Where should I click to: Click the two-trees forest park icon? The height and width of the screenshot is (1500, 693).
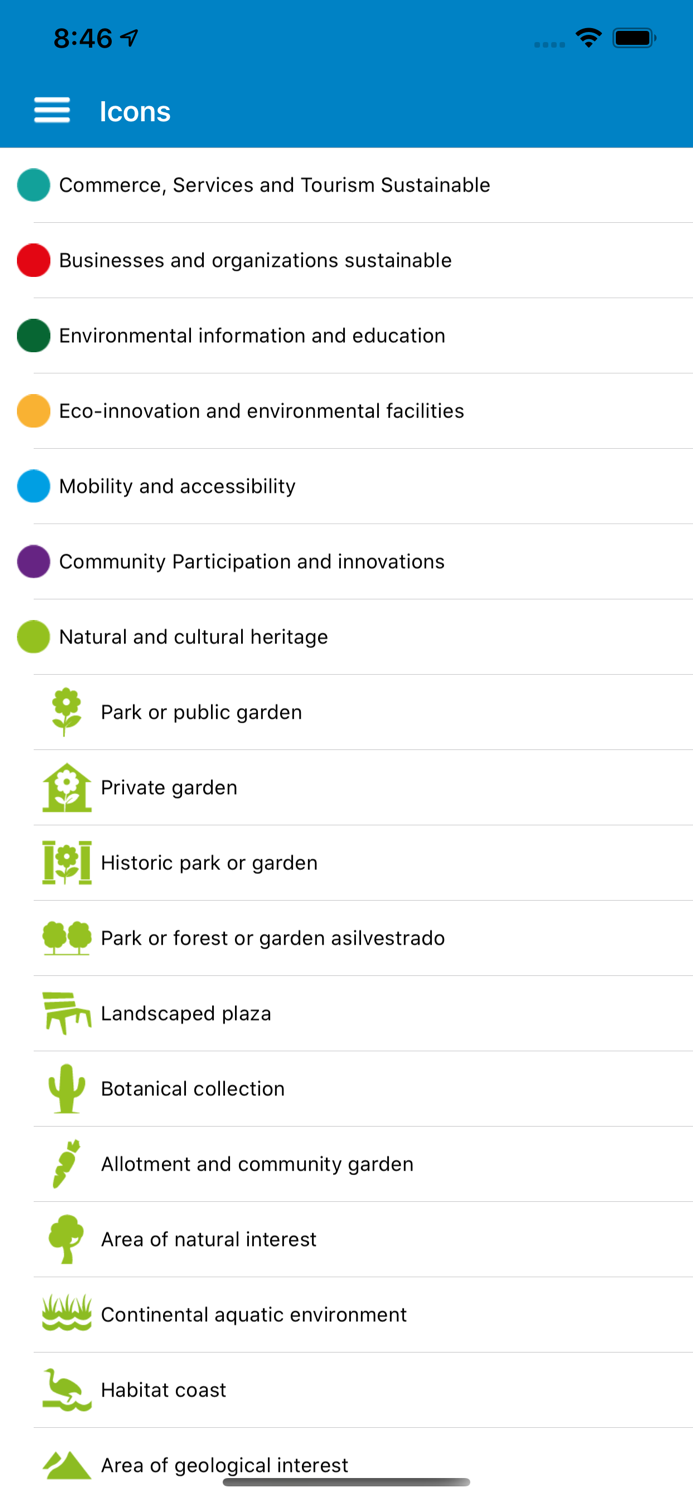pyautogui.click(x=66, y=938)
